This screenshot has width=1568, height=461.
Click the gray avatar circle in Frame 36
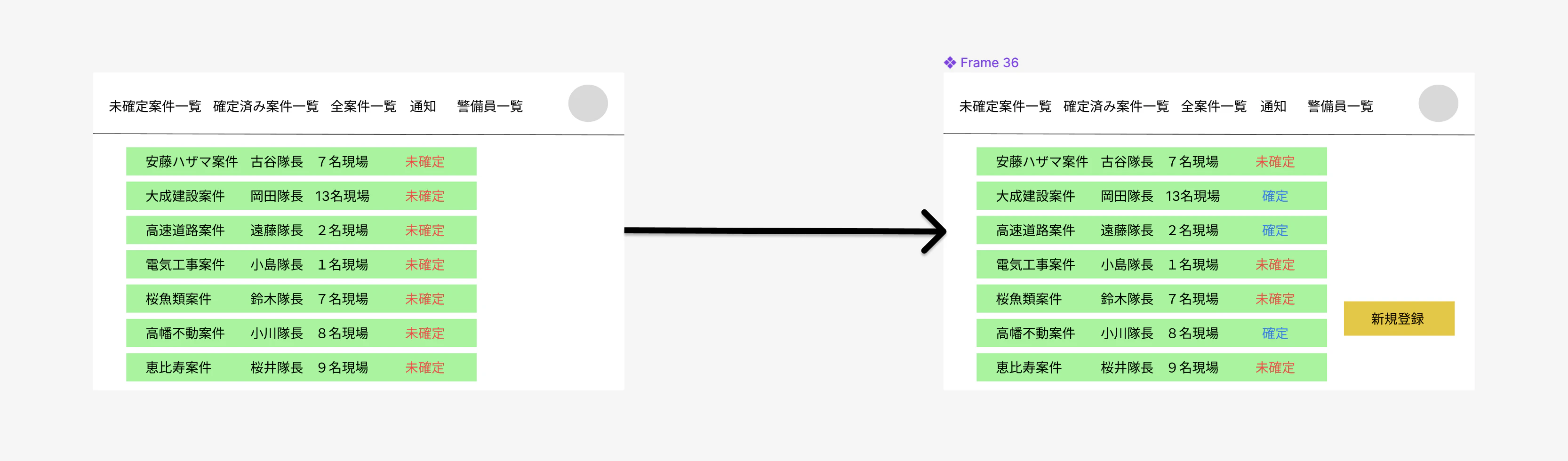(1438, 103)
